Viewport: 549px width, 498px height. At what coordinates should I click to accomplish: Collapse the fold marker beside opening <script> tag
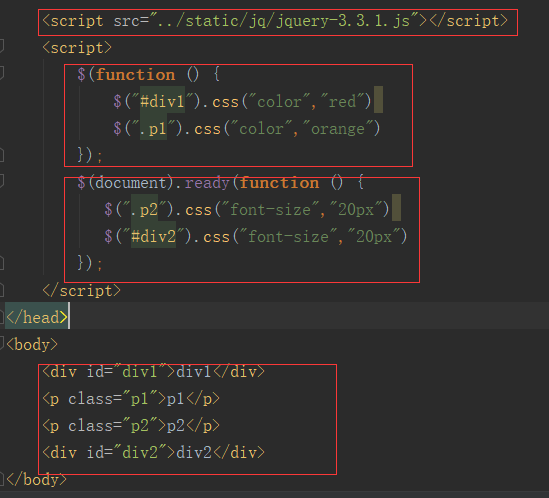coord(1,46)
